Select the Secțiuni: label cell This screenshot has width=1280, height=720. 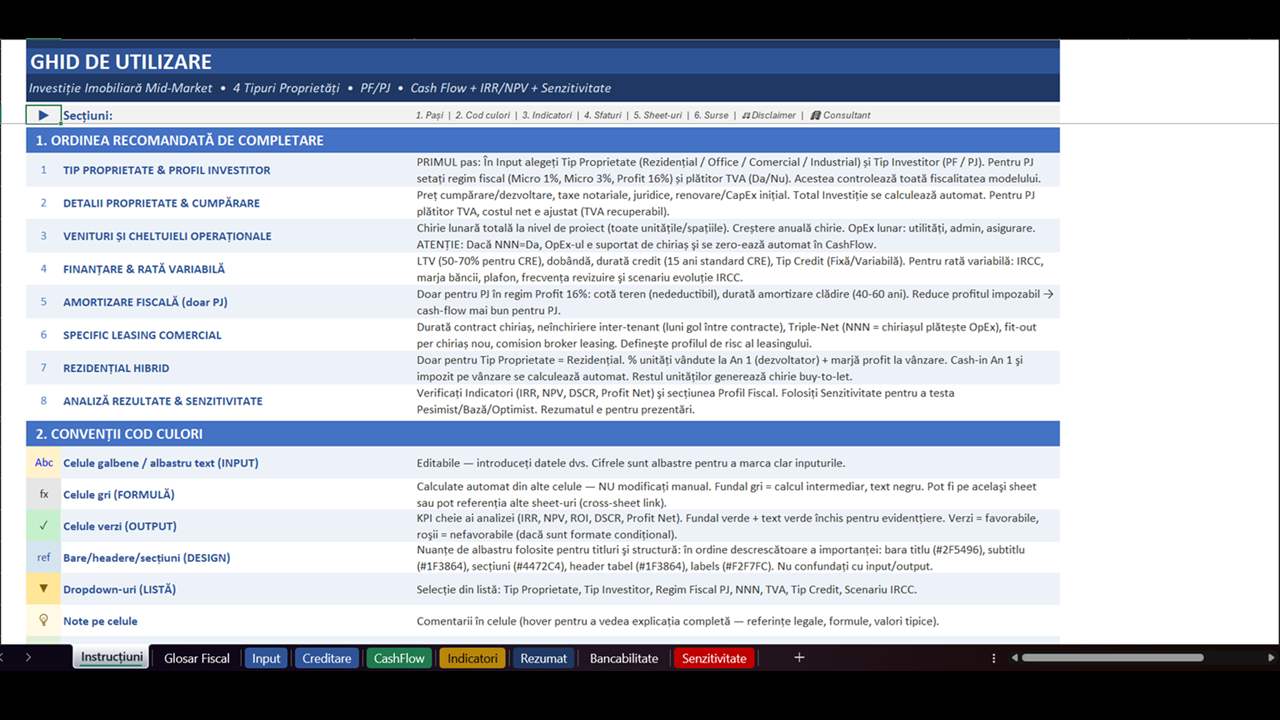tap(238, 115)
